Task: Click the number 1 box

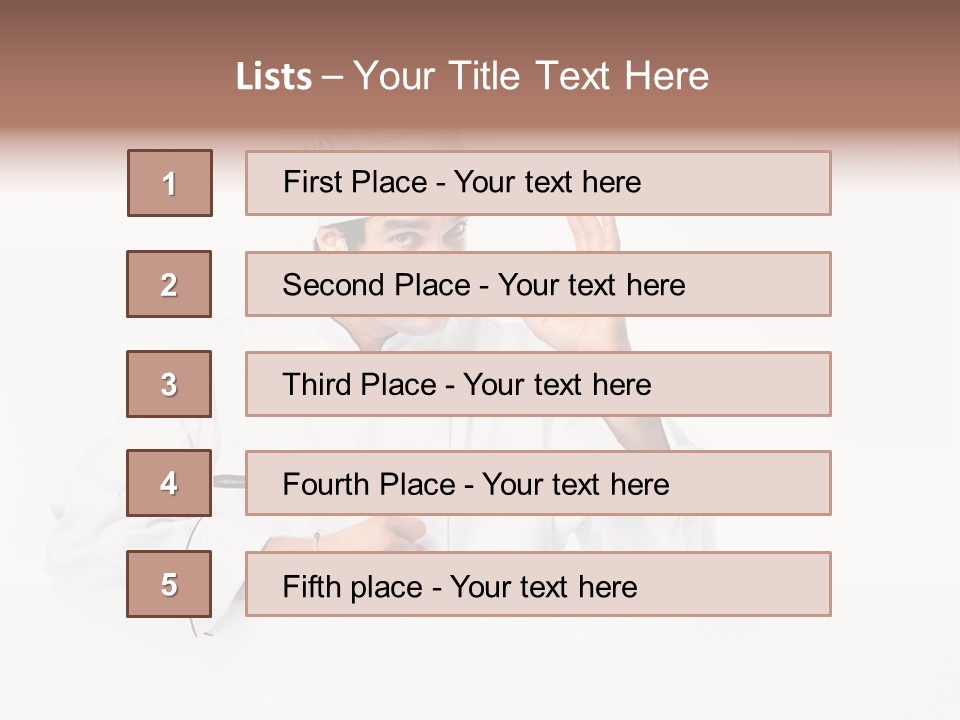Action: 169,183
